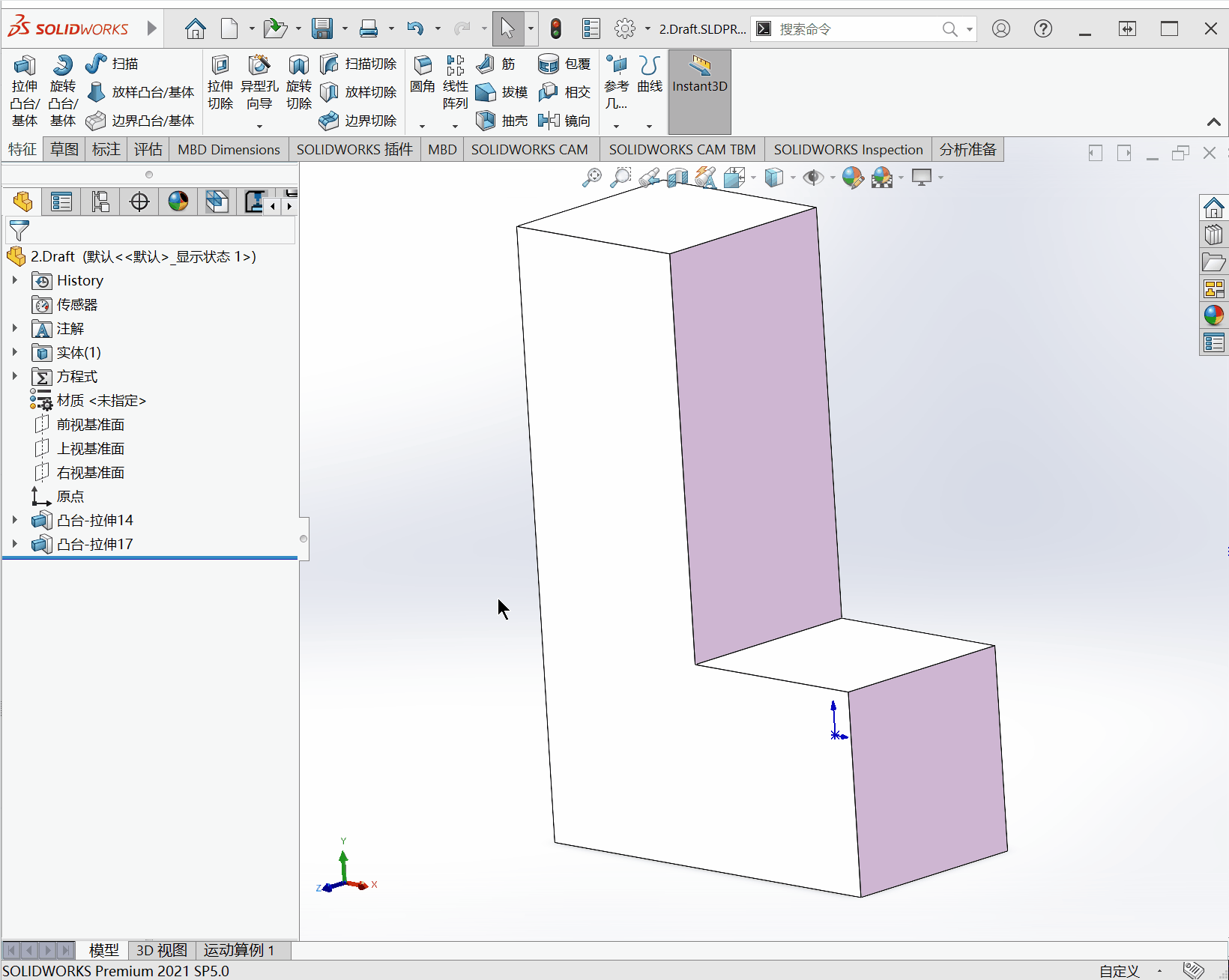Open the Edit Appearance color ball
This screenshot has width=1229, height=980.
(852, 178)
